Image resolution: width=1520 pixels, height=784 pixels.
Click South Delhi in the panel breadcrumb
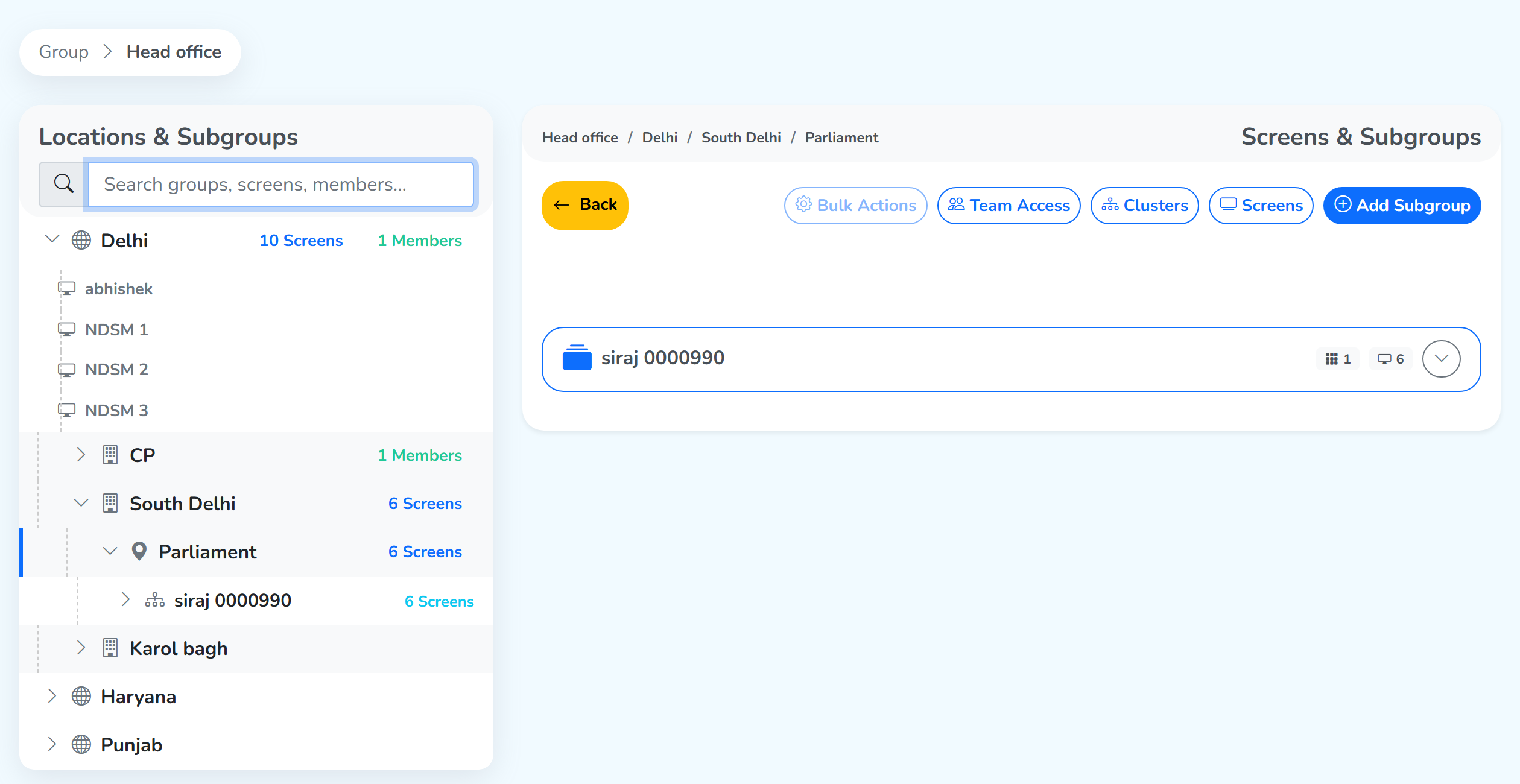click(741, 138)
